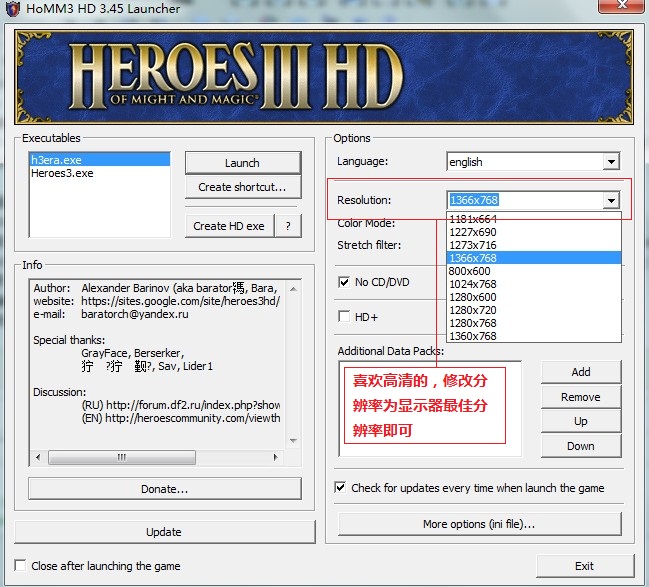Toggle the No CD/DVD checkbox

345,282
